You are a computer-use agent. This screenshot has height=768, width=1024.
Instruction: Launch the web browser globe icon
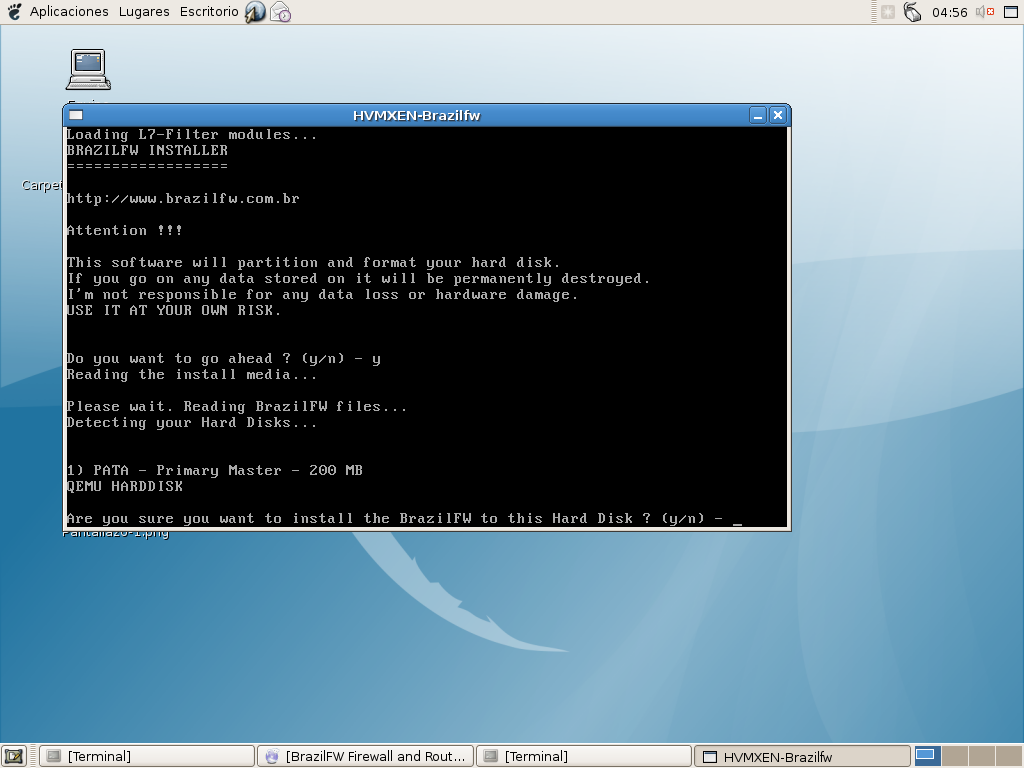[255, 12]
